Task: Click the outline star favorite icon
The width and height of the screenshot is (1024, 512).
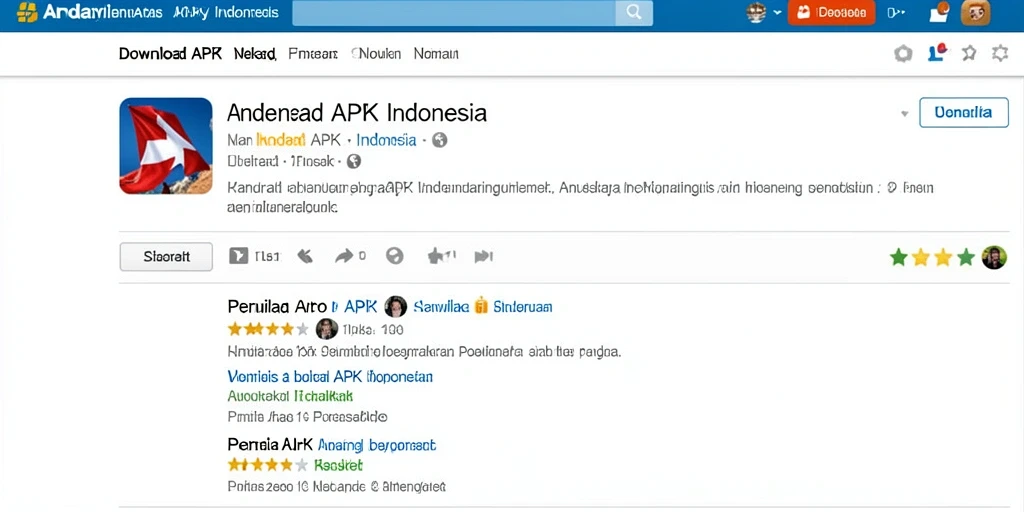Action: [x=969, y=54]
